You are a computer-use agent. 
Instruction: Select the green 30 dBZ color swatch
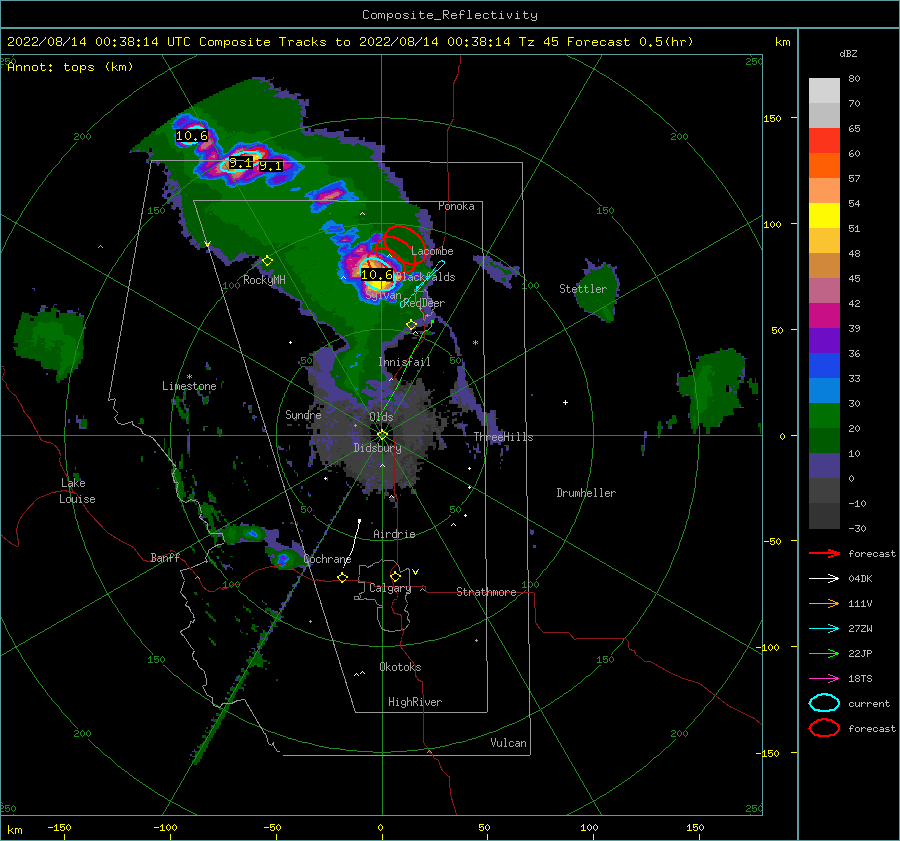tap(824, 415)
